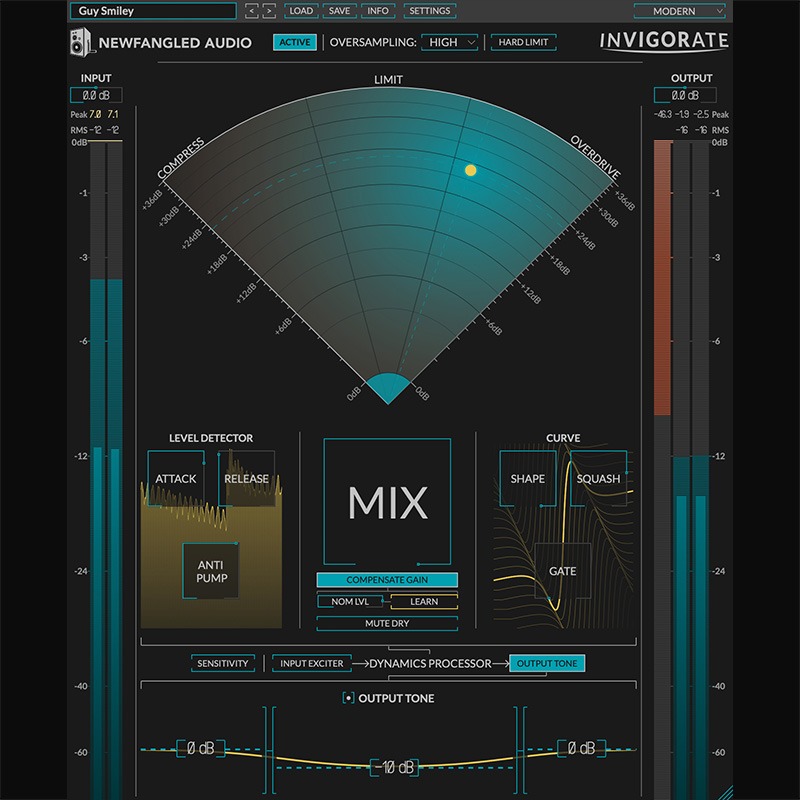Click the INVIGORATE logo
Screen dimensions: 800x800
click(x=664, y=41)
